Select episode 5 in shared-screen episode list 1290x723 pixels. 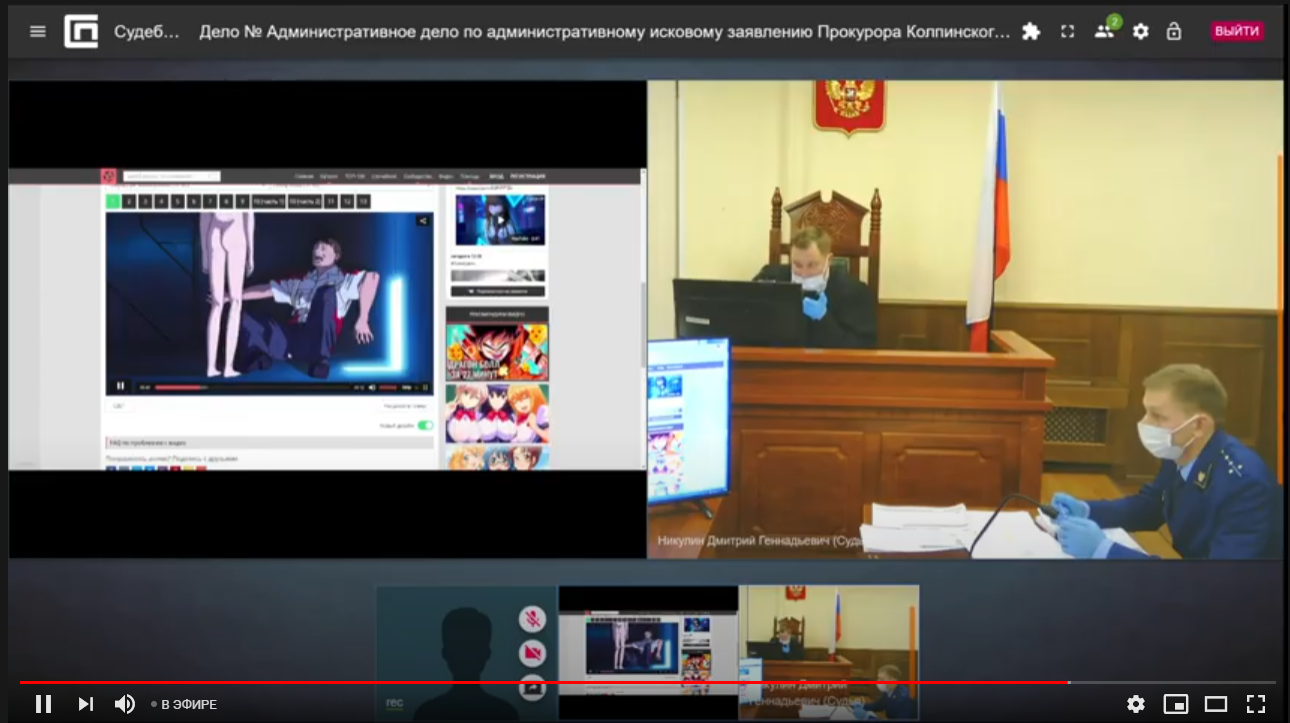click(x=178, y=201)
